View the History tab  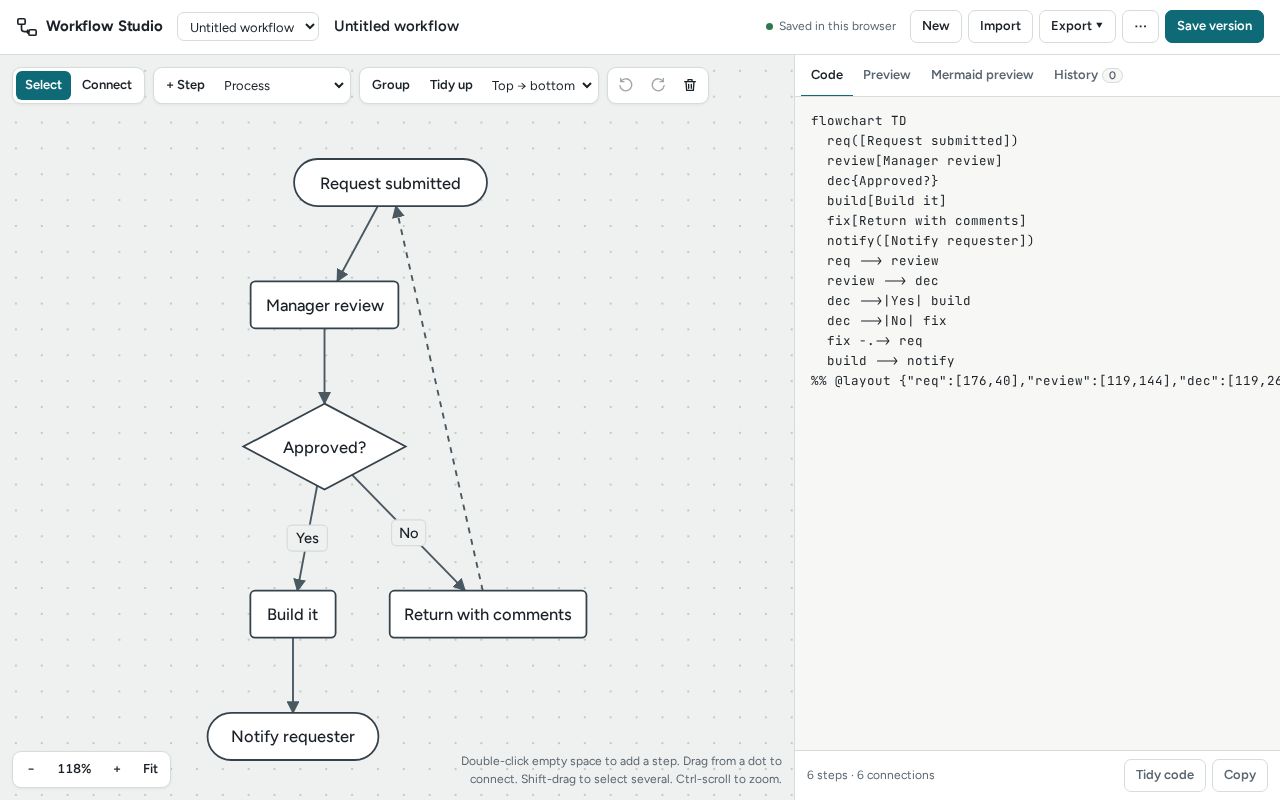(1088, 75)
